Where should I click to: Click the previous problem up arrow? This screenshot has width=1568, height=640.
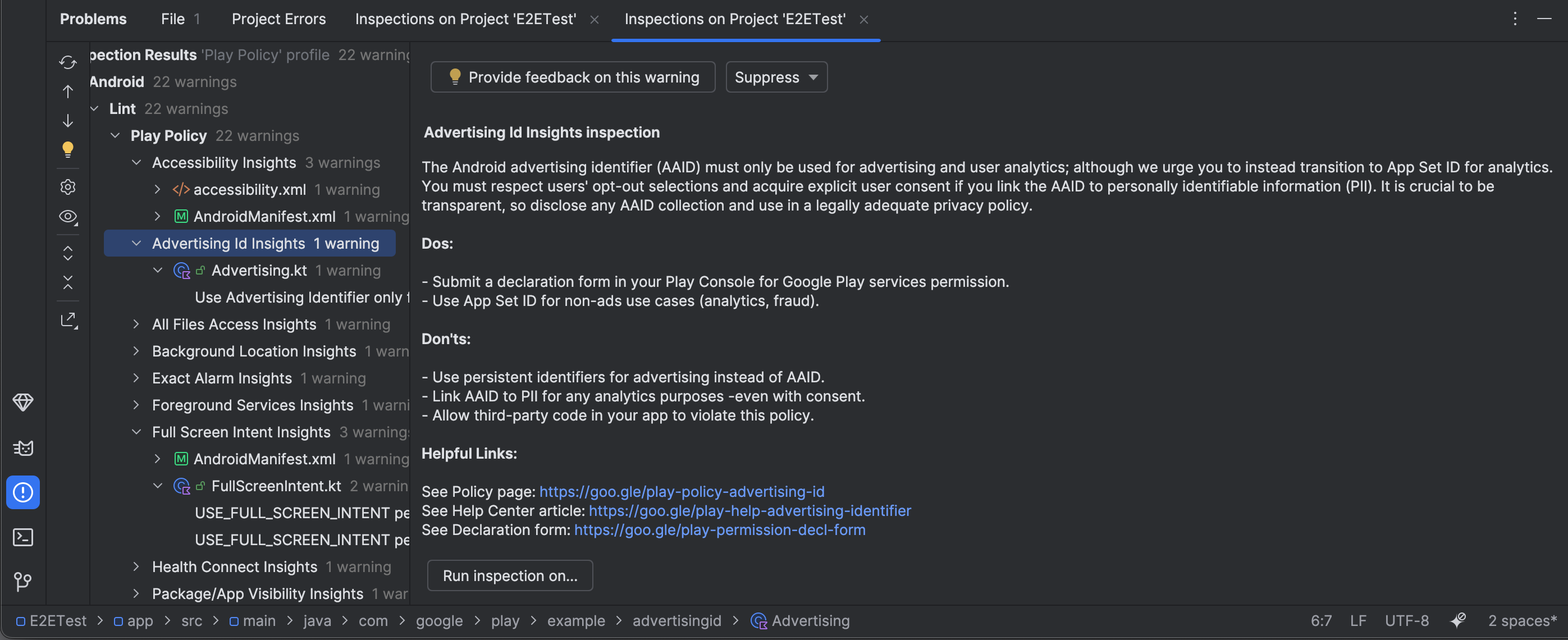coord(67,92)
